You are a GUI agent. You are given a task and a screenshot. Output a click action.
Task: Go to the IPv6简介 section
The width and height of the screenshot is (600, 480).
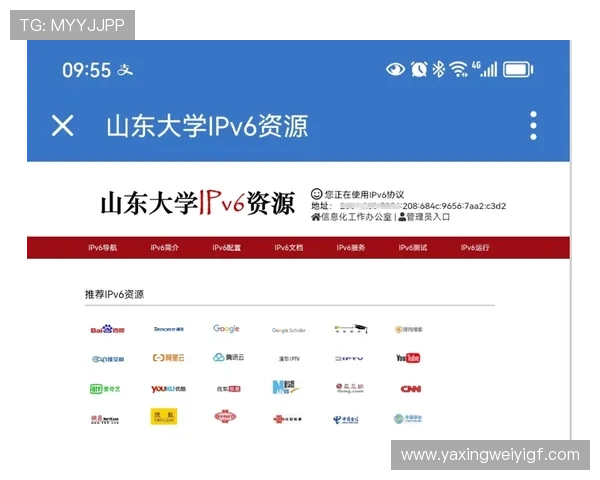pyautogui.click(x=165, y=248)
